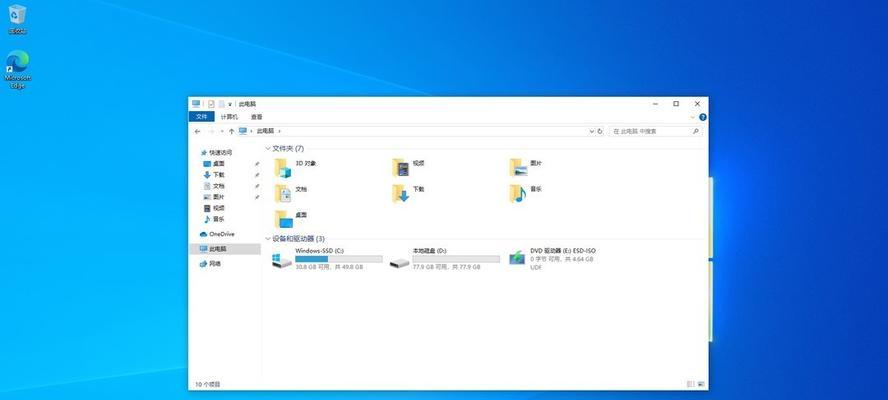Screen dimensions: 888x400
Task: Select 图片 in the navigation pane
Action: tap(214, 197)
